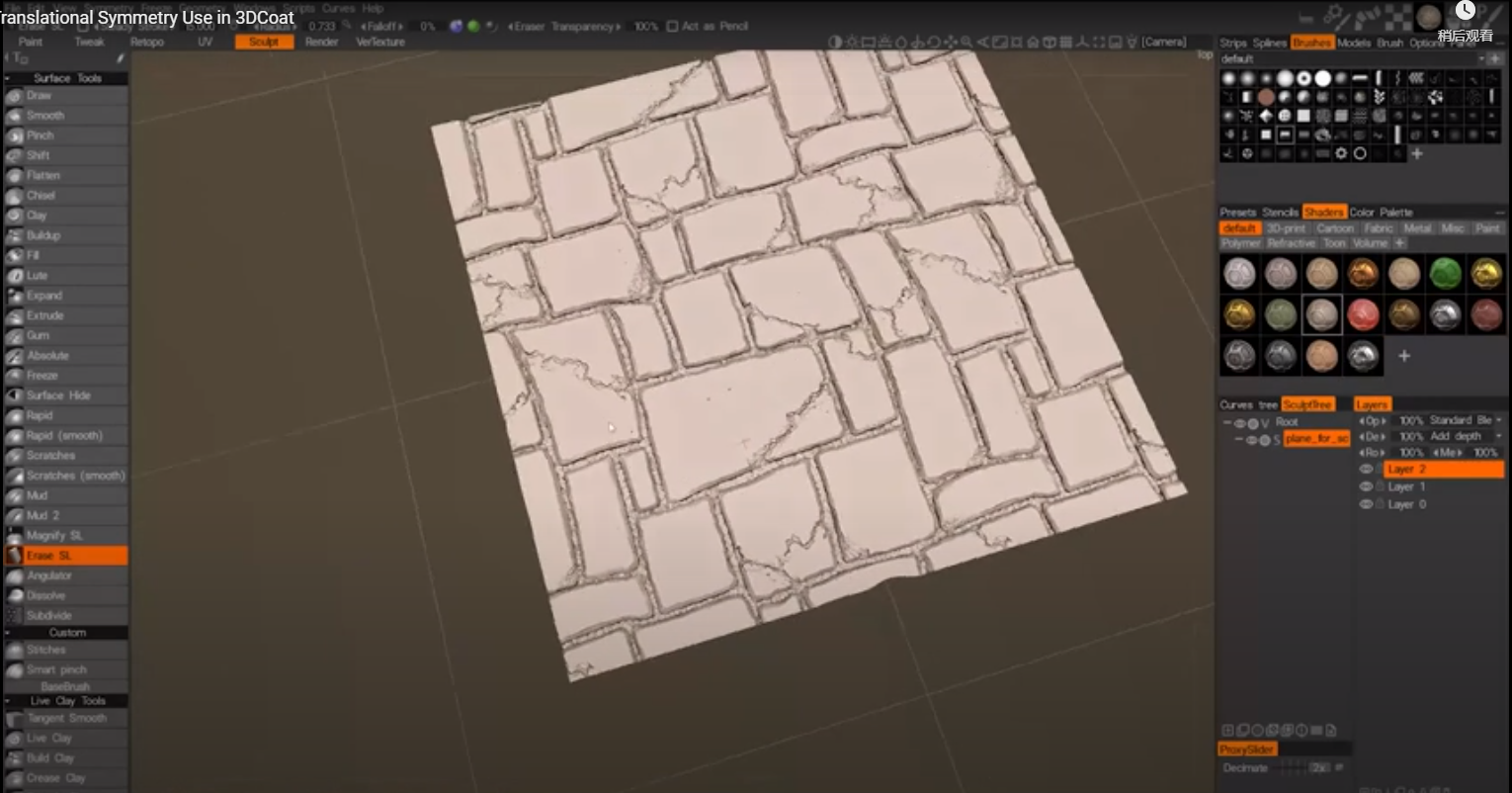Click the magnifier zoom icon in viewport toolbar
This screenshot has width=1512, height=793.
(x=967, y=42)
